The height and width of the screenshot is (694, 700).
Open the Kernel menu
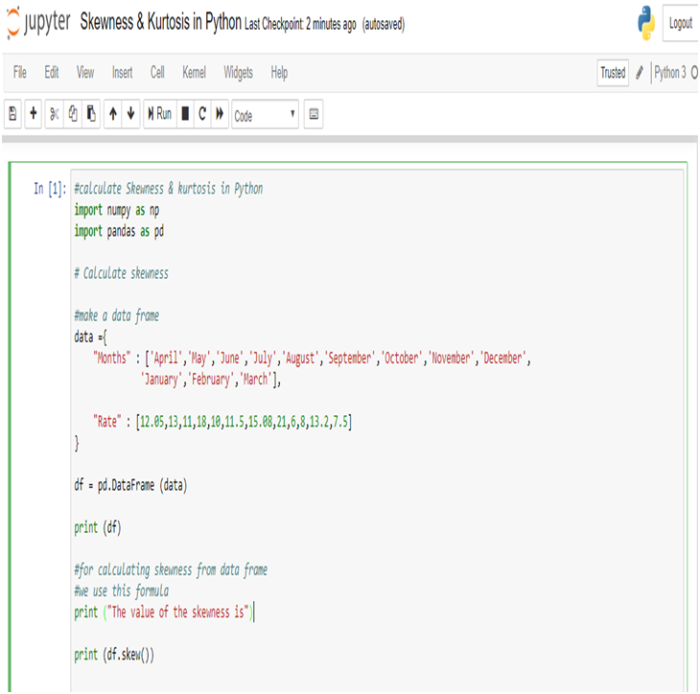194,73
